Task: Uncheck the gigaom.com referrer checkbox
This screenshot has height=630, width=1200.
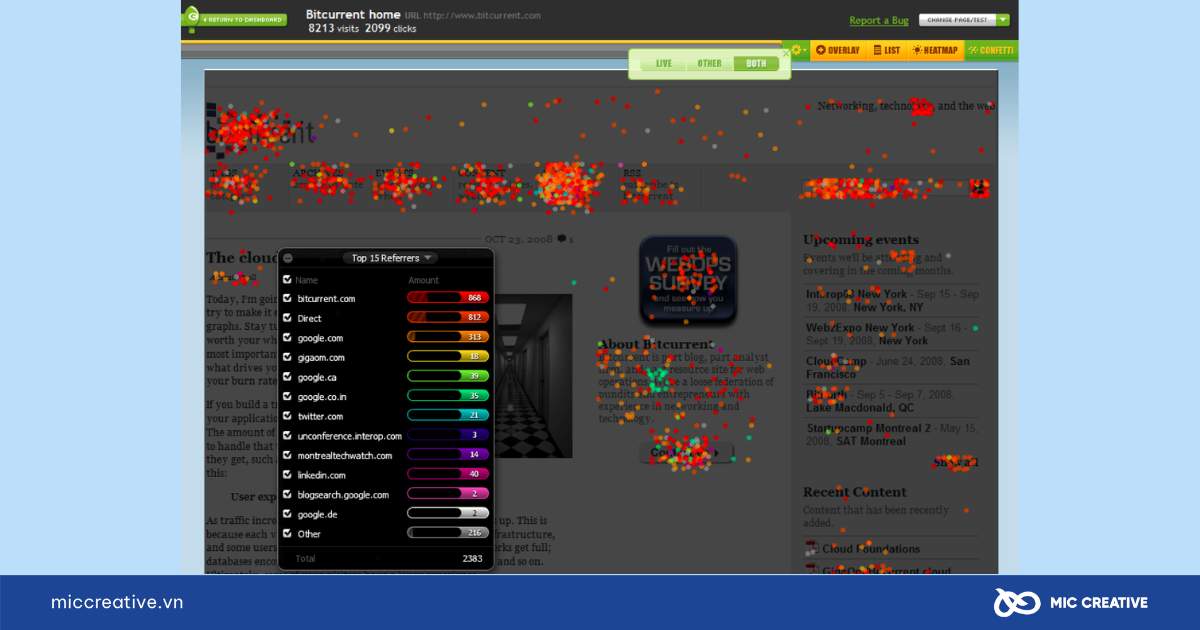Action: [288, 357]
